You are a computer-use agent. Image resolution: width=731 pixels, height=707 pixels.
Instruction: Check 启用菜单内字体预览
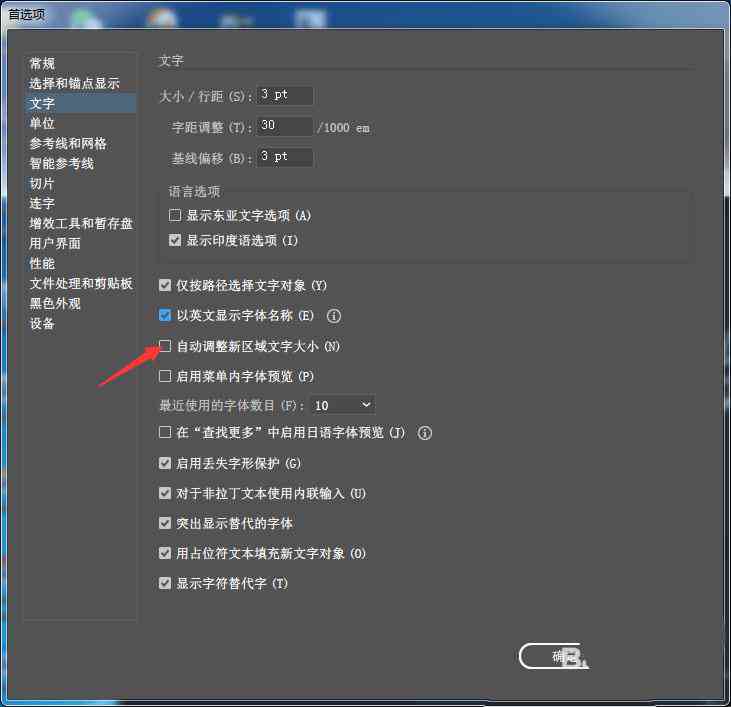[x=165, y=376]
